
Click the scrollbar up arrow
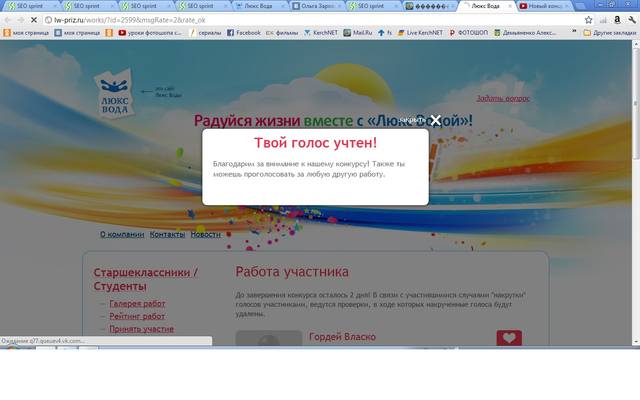[x=636, y=44]
